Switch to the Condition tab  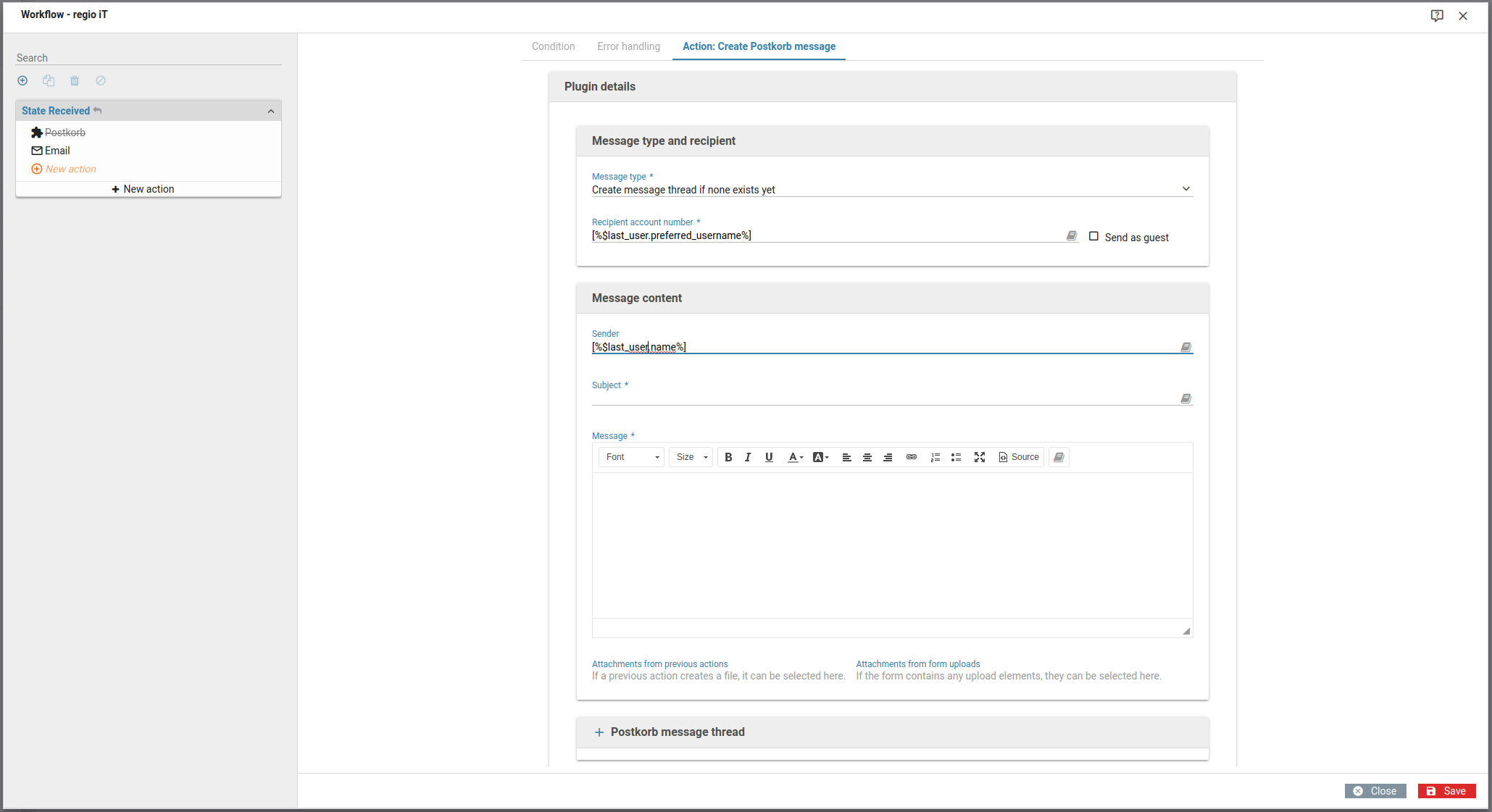pos(553,46)
